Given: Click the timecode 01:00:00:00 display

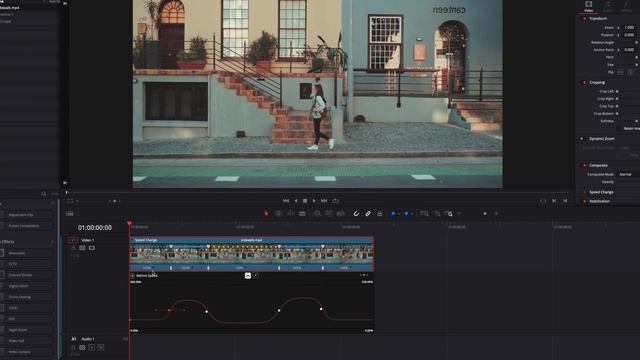Looking at the screenshot, I should [x=95, y=228].
